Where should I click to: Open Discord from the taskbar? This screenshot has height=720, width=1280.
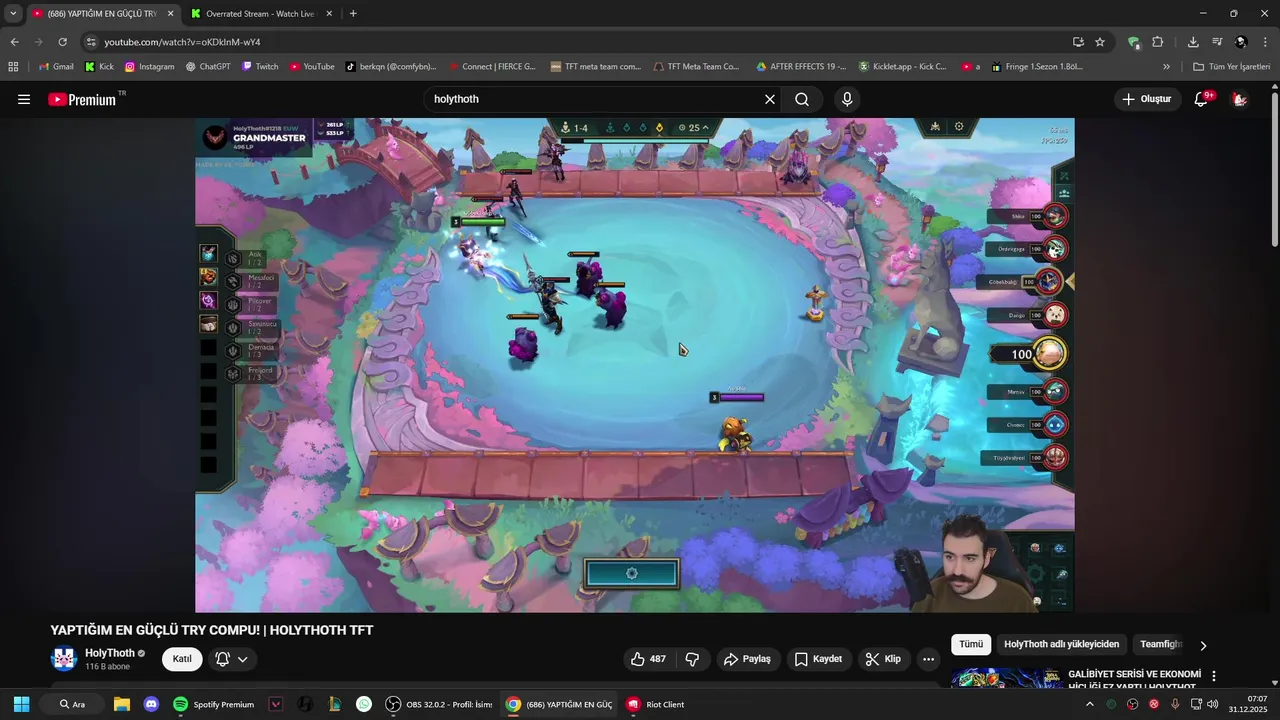(151, 704)
